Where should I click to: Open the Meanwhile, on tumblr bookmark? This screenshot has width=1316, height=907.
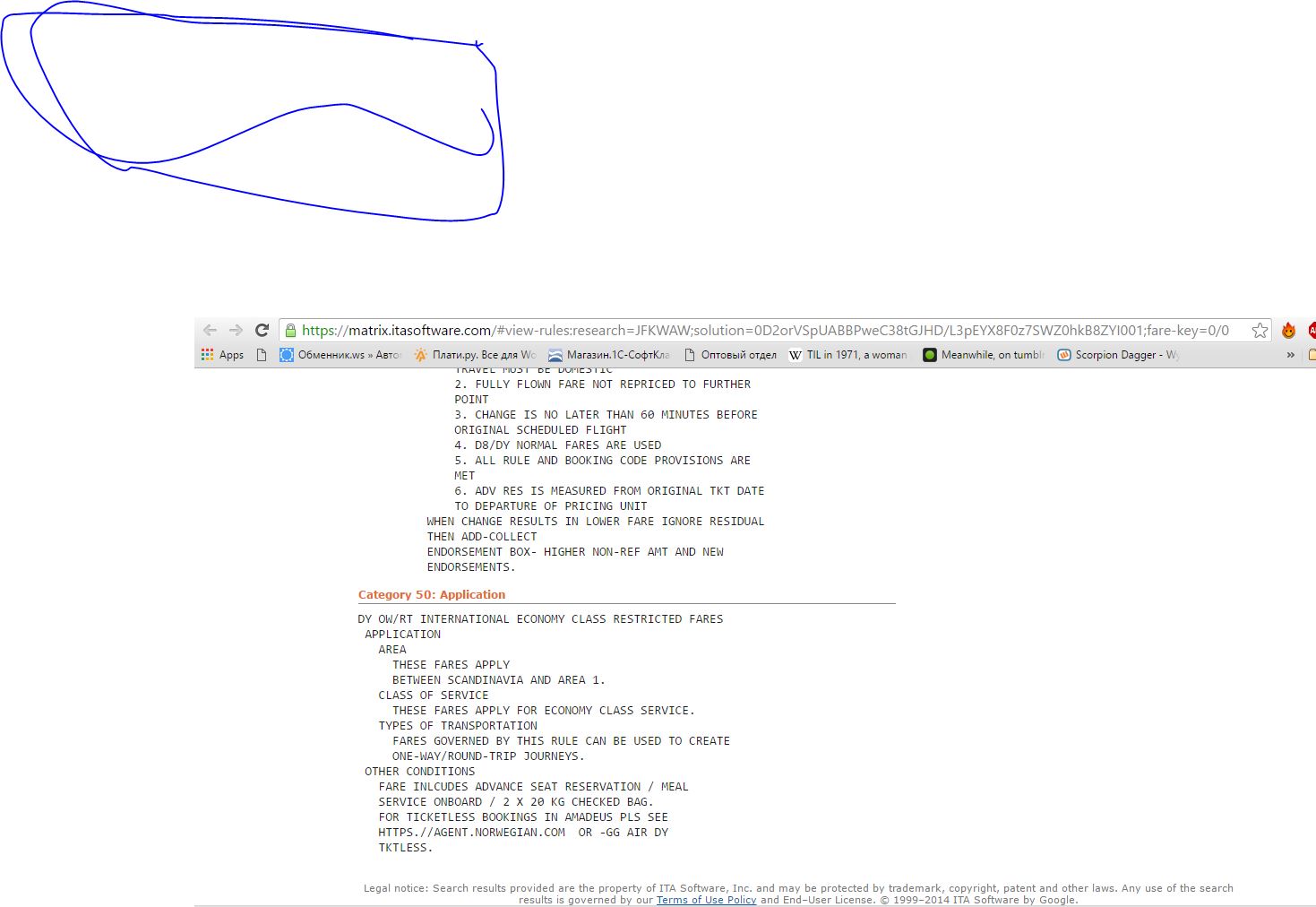coord(984,355)
